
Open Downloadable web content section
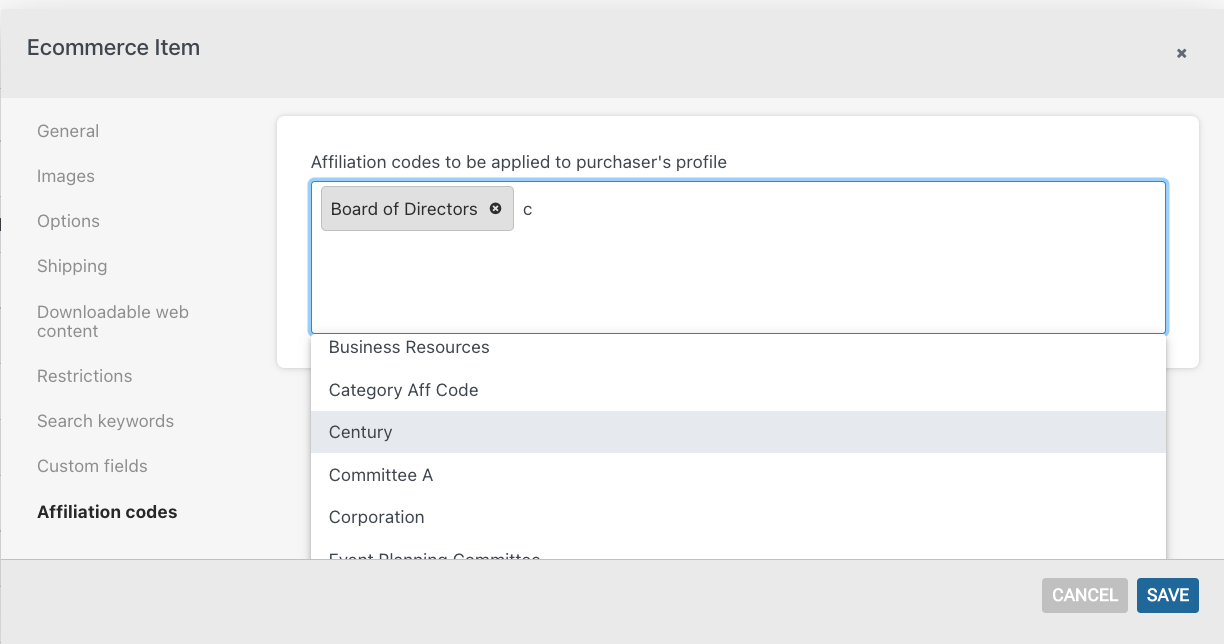pos(113,321)
